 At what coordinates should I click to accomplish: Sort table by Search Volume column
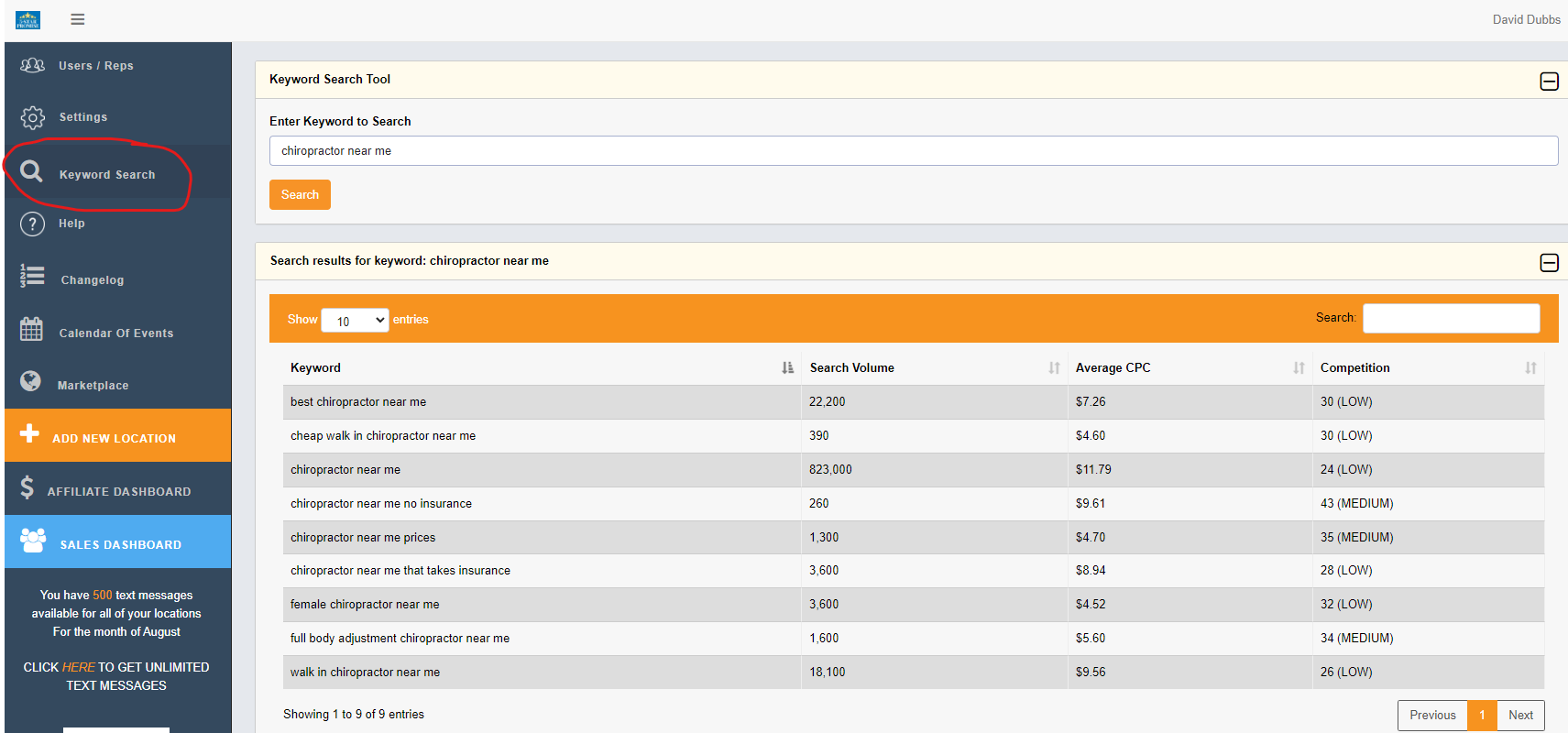934,368
